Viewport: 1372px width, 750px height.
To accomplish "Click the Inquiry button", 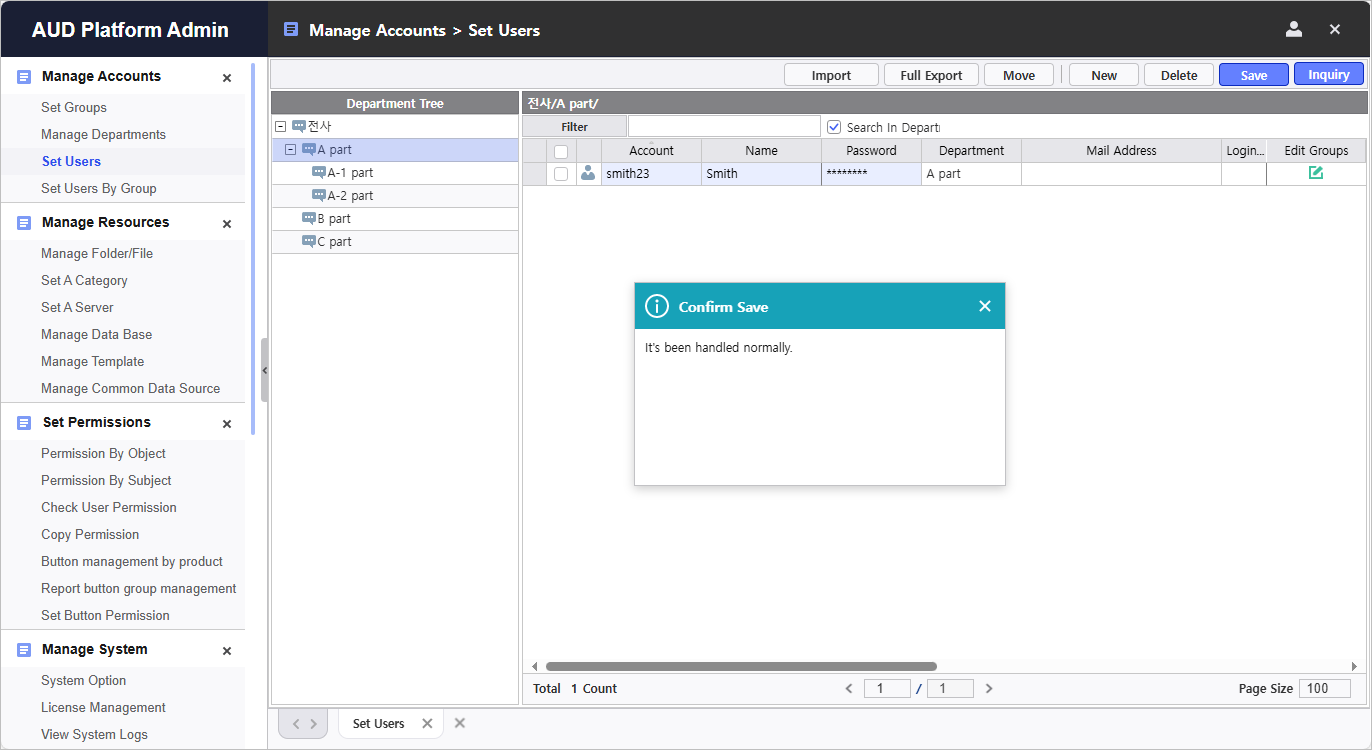I will pyautogui.click(x=1329, y=74).
